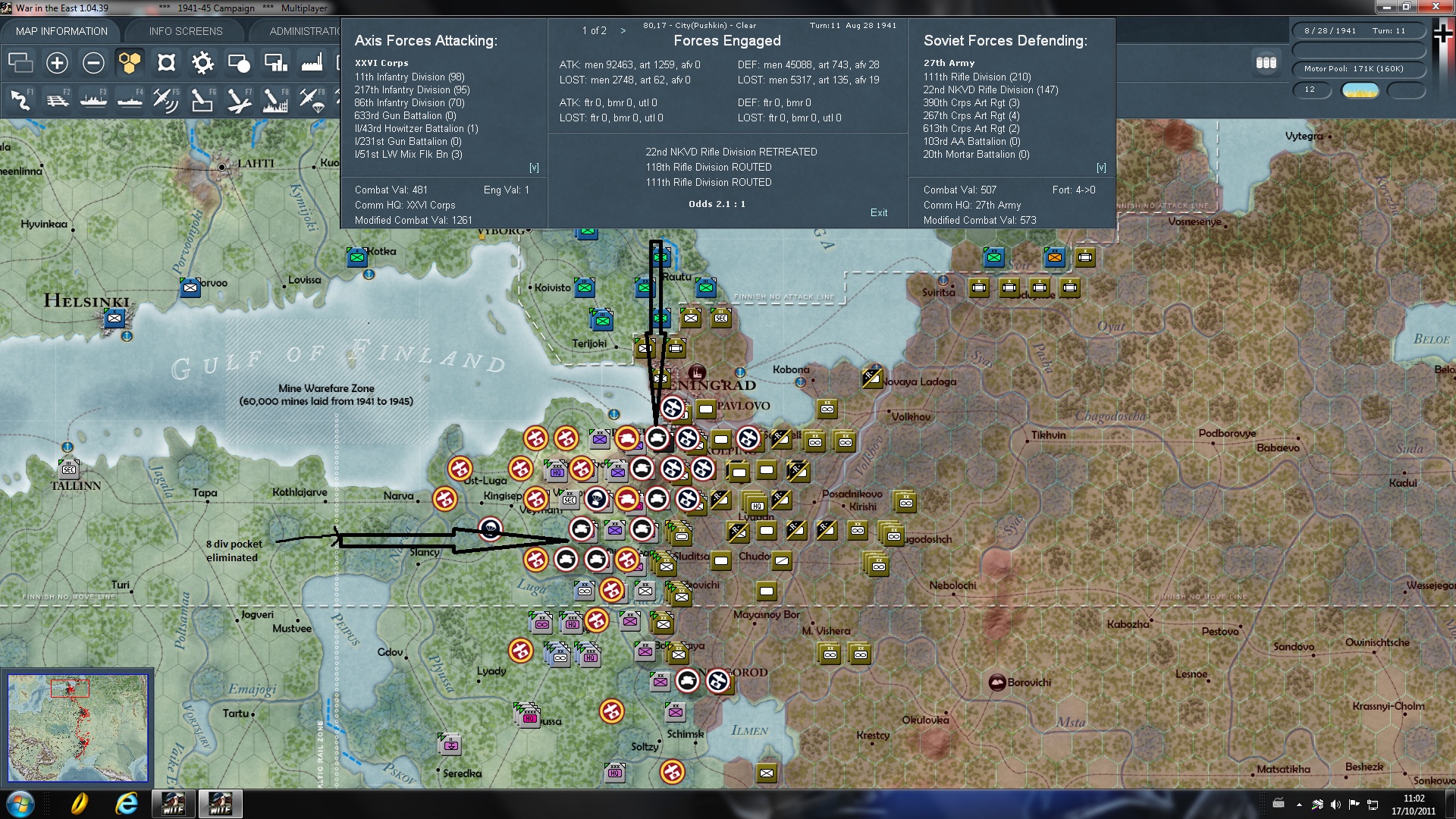Show factory locations with factory icon

(x=312, y=63)
